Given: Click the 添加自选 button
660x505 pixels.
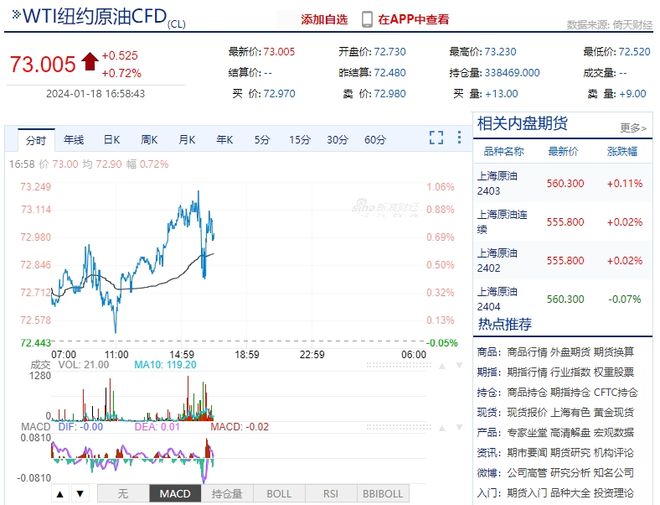Looking at the screenshot, I should (x=324, y=19).
